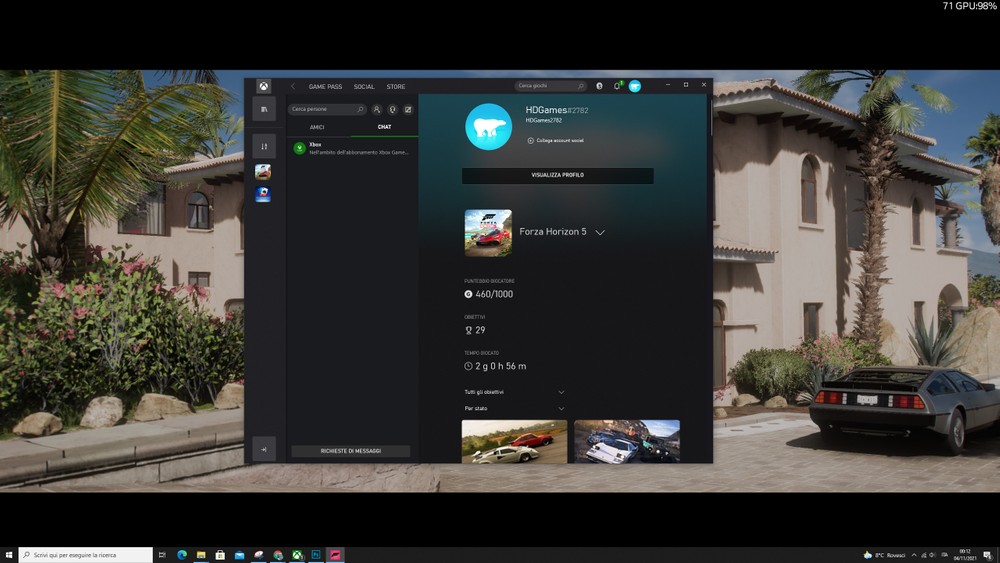Screen dimensions: 1000x563
Task: Click the Windows taskbar search box
Action: click(86, 555)
